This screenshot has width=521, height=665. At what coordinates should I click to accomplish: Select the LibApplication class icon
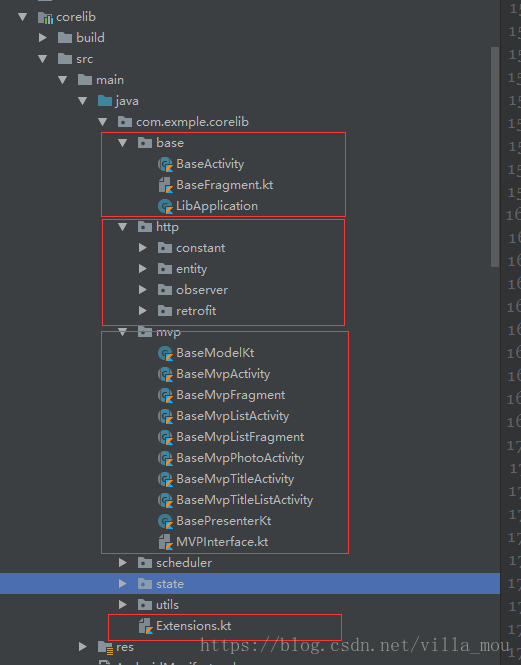click(165, 206)
